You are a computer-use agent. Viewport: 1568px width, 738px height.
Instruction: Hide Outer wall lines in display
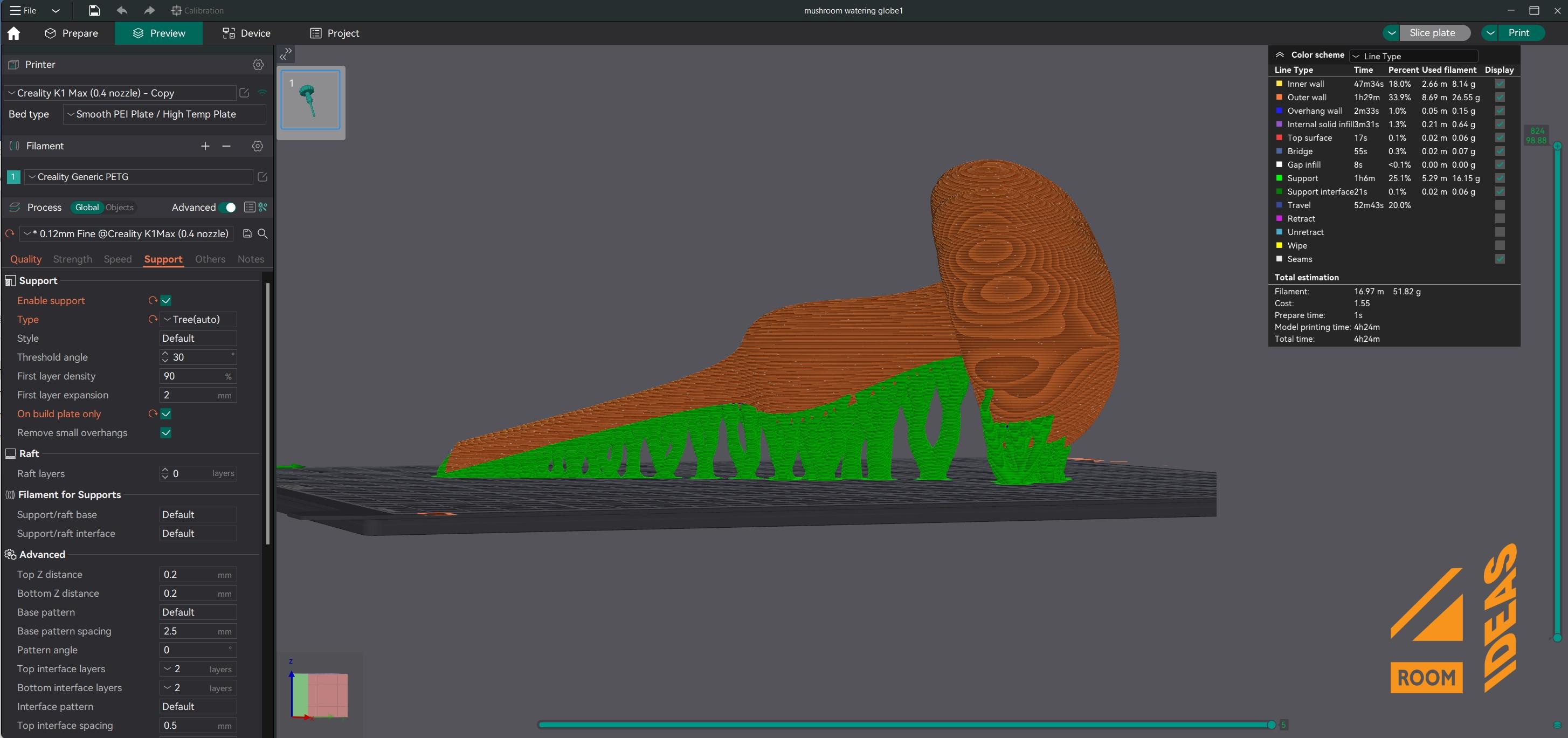tap(1500, 98)
